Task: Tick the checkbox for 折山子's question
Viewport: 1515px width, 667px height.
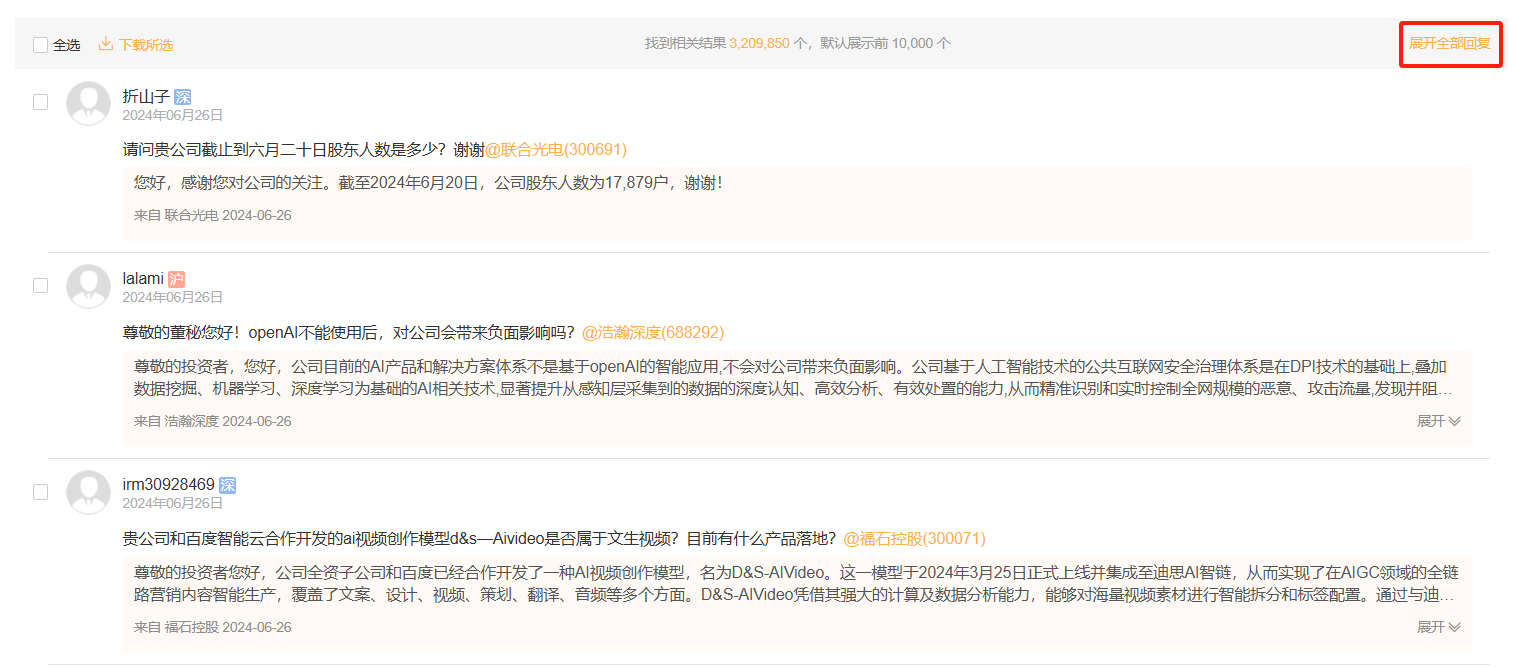Action: click(x=40, y=102)
